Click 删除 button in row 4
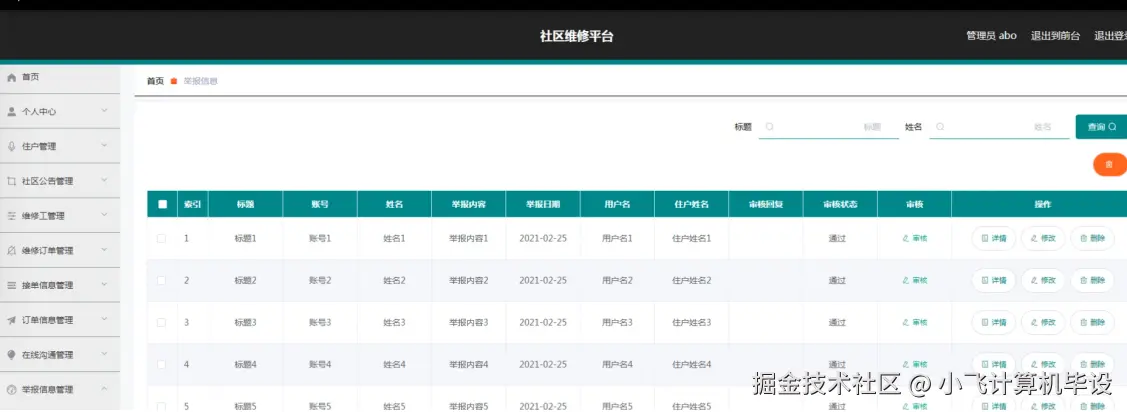Image resolution: width=1127 pixels, height=412 pixels. [1092, 365]
